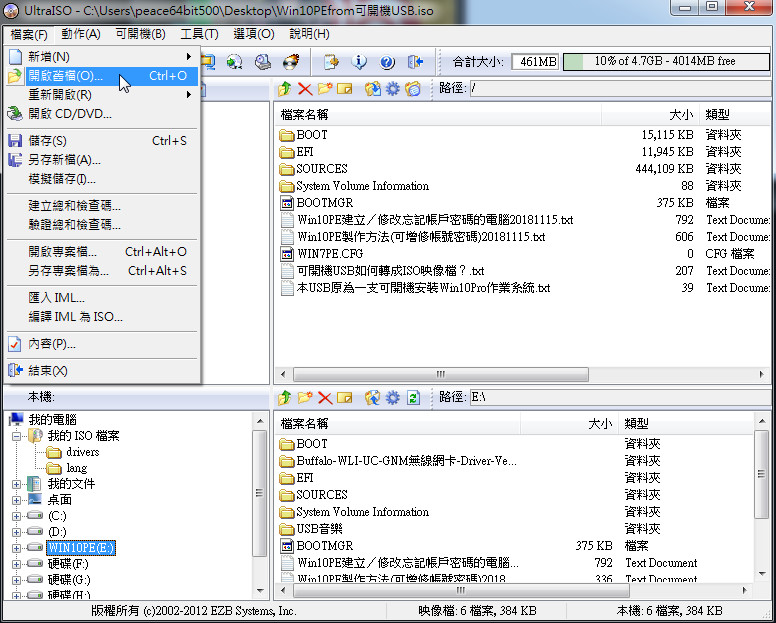776x623 pixels.
Task: Choose 儲存(S) from the menu
Action: pyautogui.click(x=102, y=141)
